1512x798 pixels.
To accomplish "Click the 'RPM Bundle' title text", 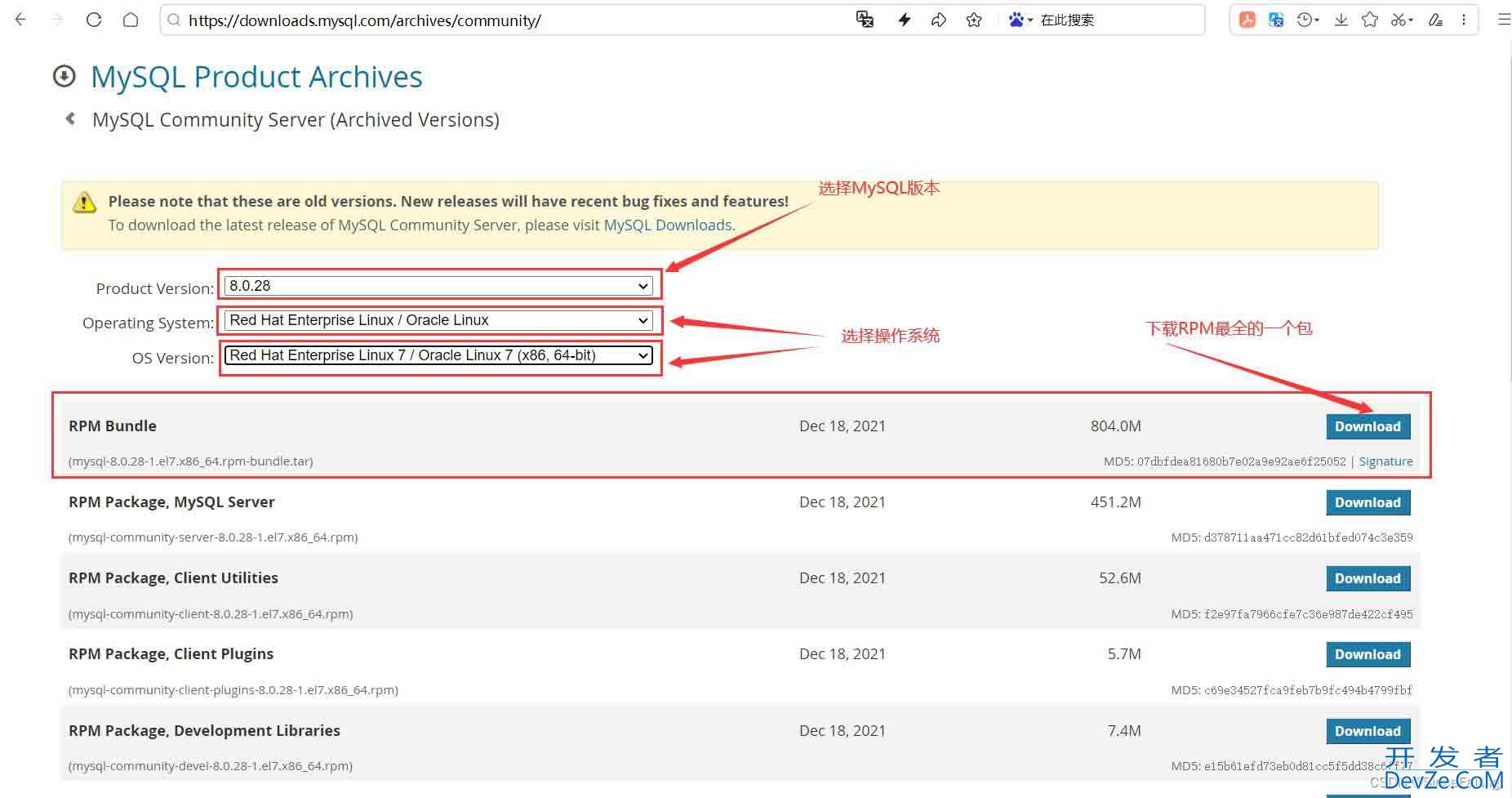I will [x=113, y=426].
